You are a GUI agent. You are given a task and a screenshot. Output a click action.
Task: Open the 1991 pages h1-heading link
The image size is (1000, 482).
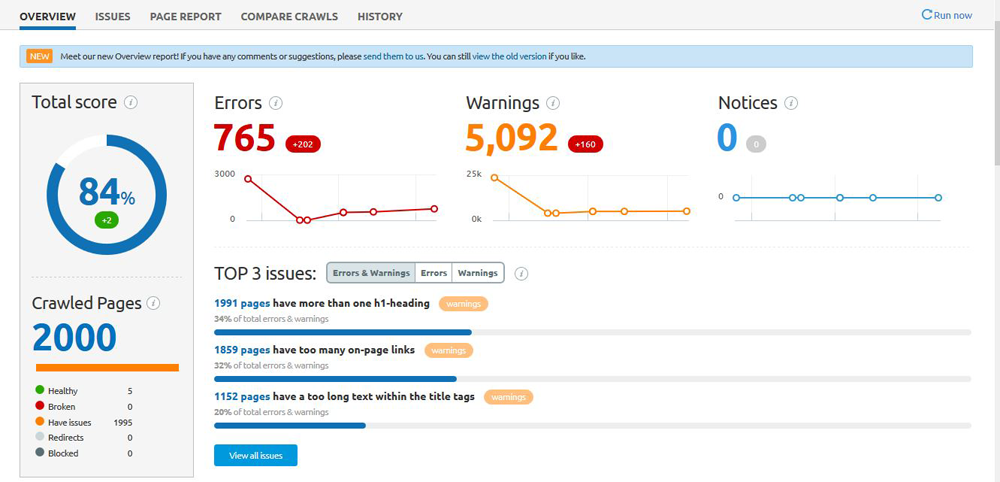point(242,303)
